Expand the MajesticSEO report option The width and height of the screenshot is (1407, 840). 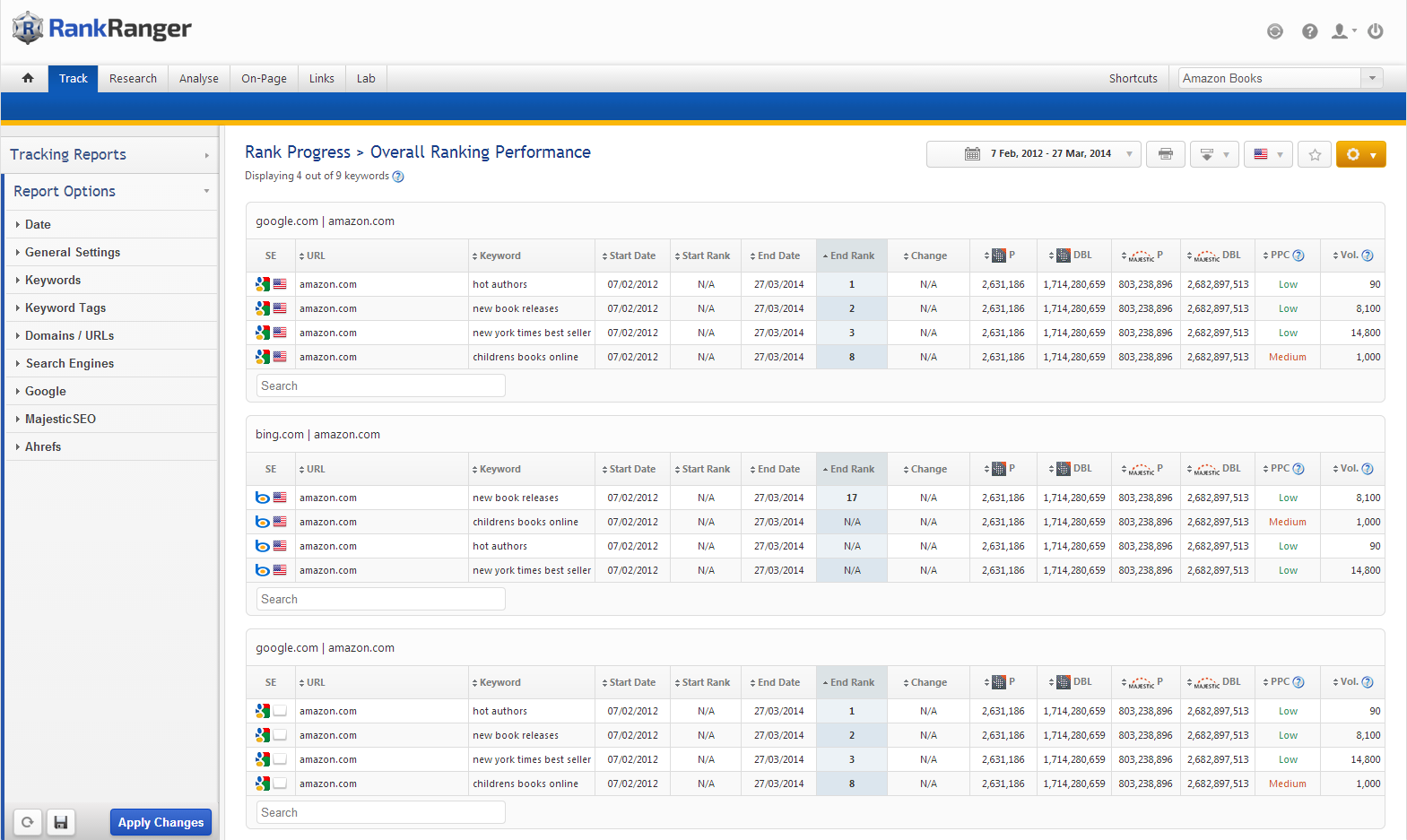click(x=60, y=419)
